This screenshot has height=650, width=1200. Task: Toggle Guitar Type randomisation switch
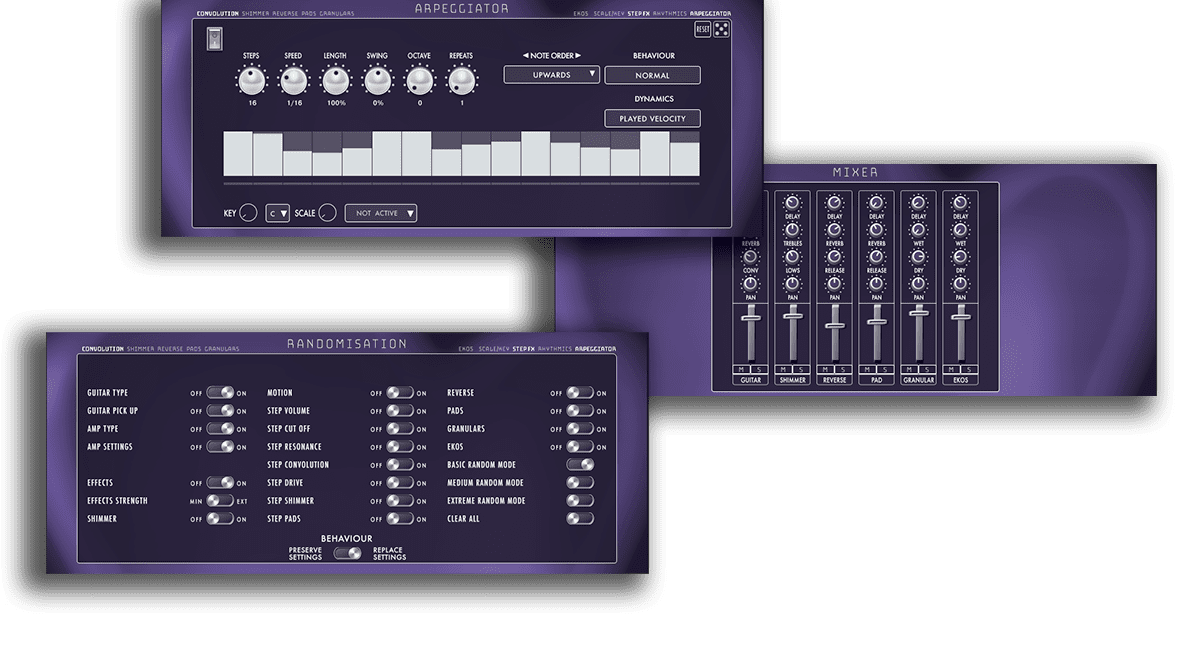pos(220,393)
